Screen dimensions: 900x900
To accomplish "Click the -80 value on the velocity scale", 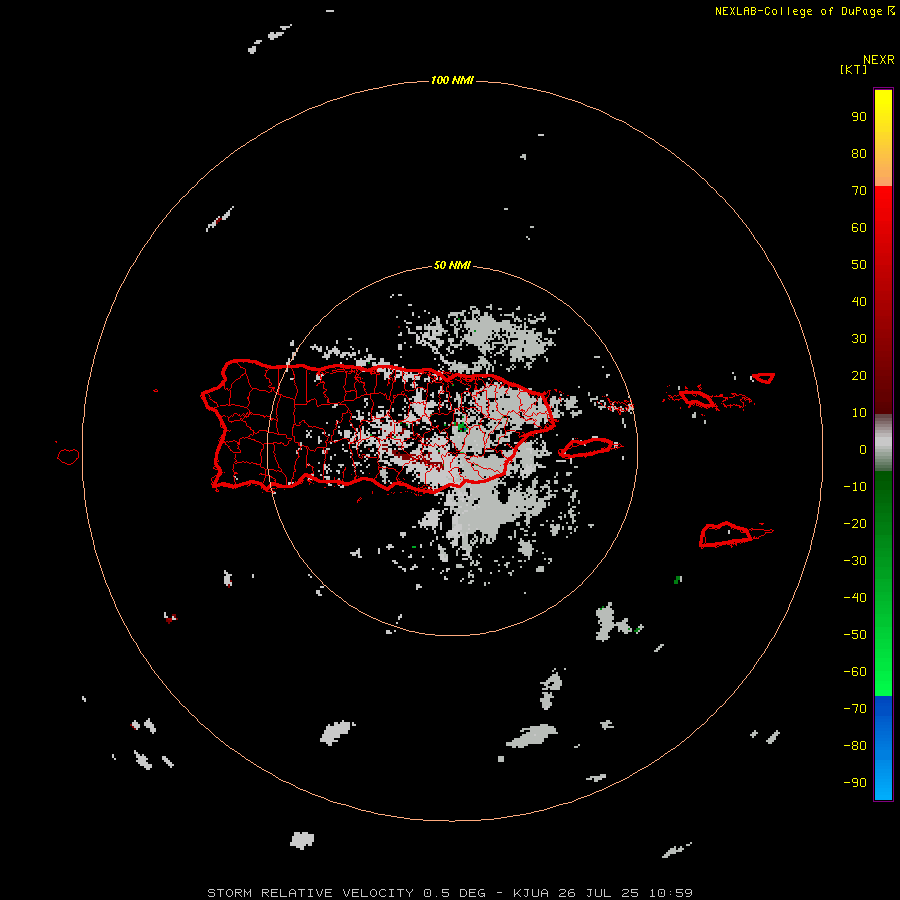I will click(x=855, y=746).
